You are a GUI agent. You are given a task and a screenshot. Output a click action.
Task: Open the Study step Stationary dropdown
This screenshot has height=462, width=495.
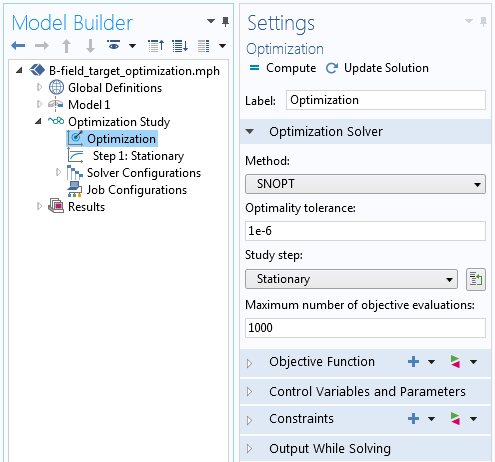point(351,279)
